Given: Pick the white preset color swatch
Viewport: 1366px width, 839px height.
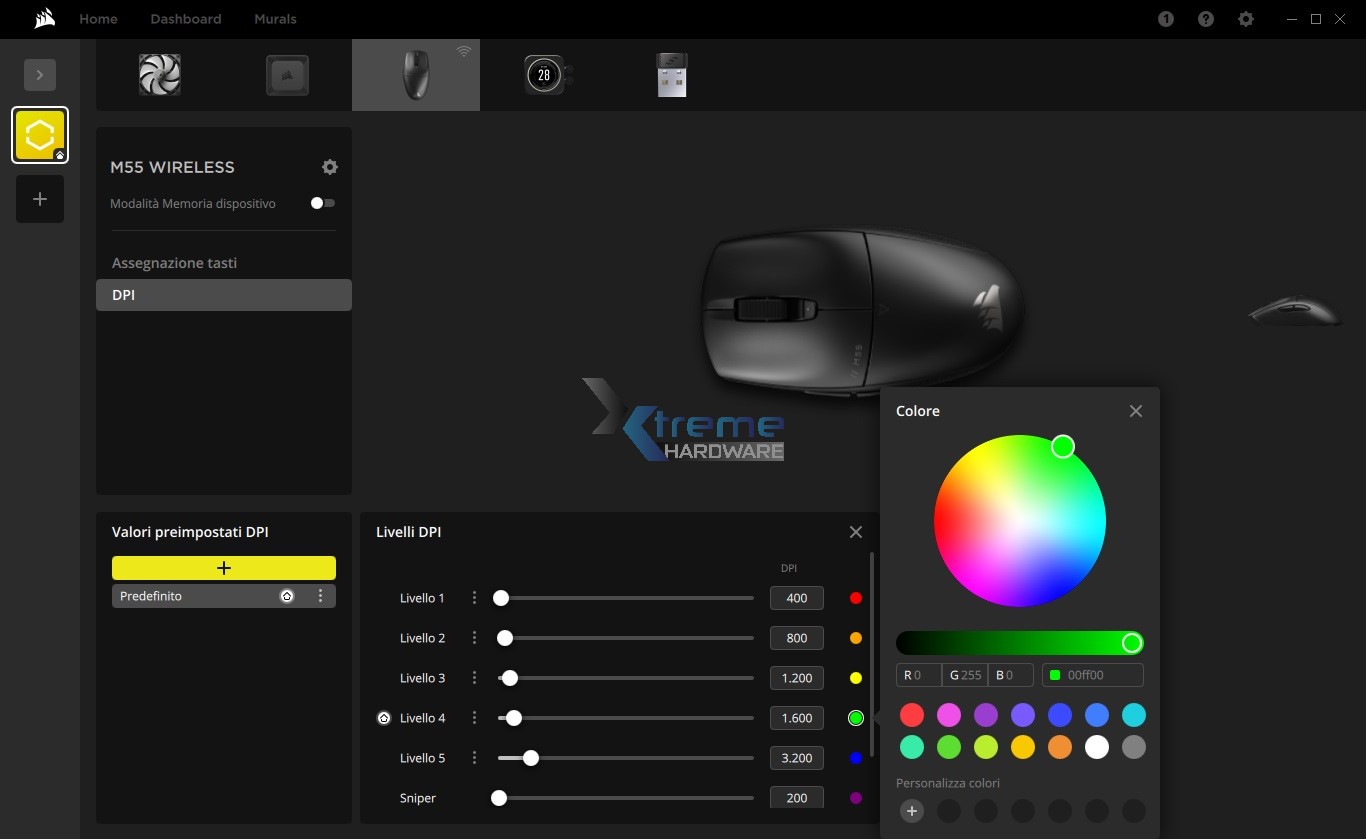Looking at the screenshot, I should point(1097,747).
